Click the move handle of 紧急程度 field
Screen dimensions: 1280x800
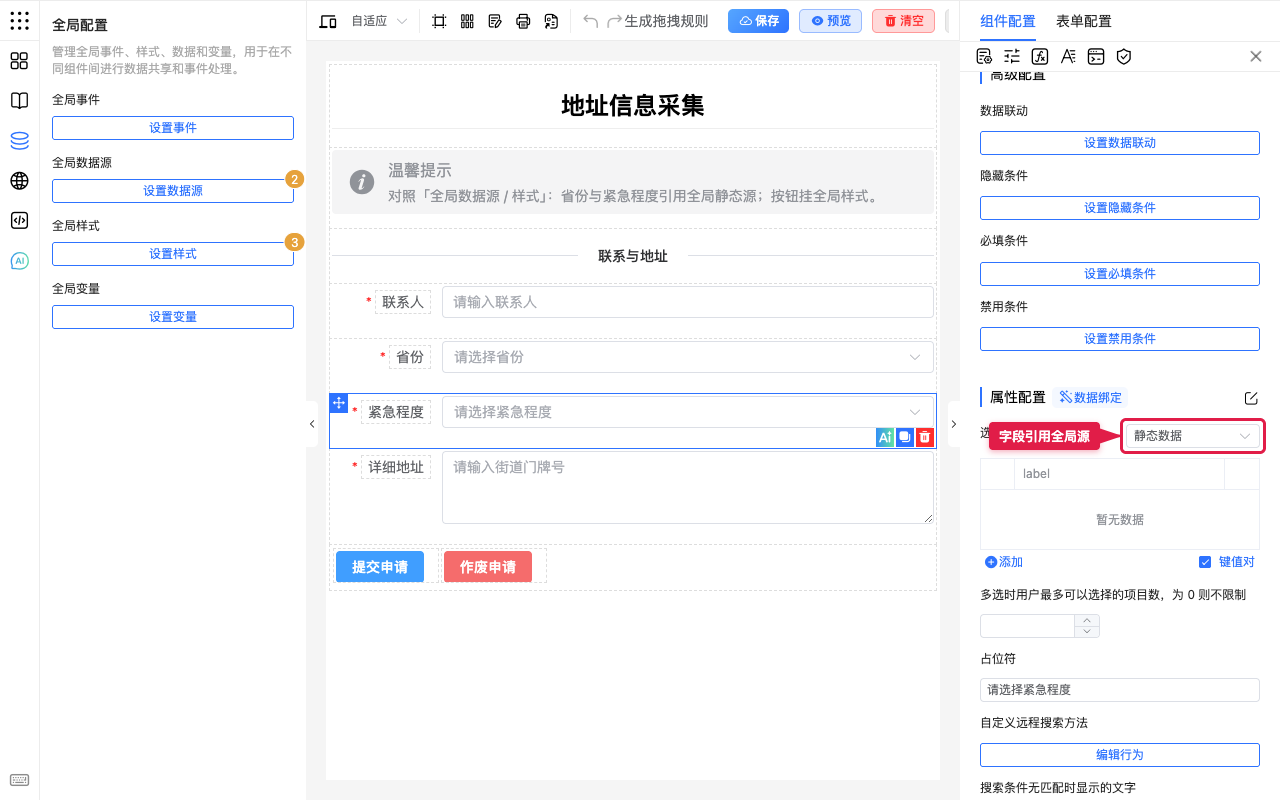tap(338, 402)
